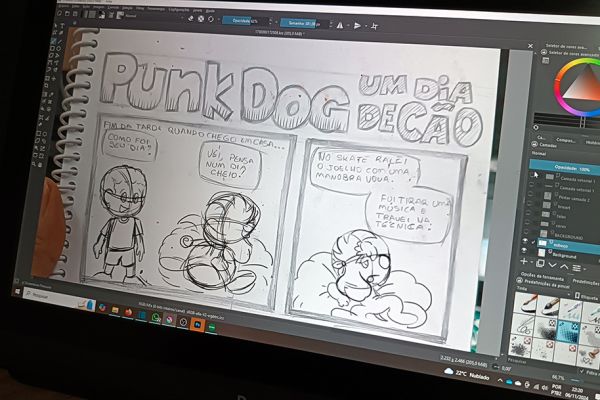This screenshot has height=400, width=600.
Task: Move layer up with up chevron
Action: (564, 266)
